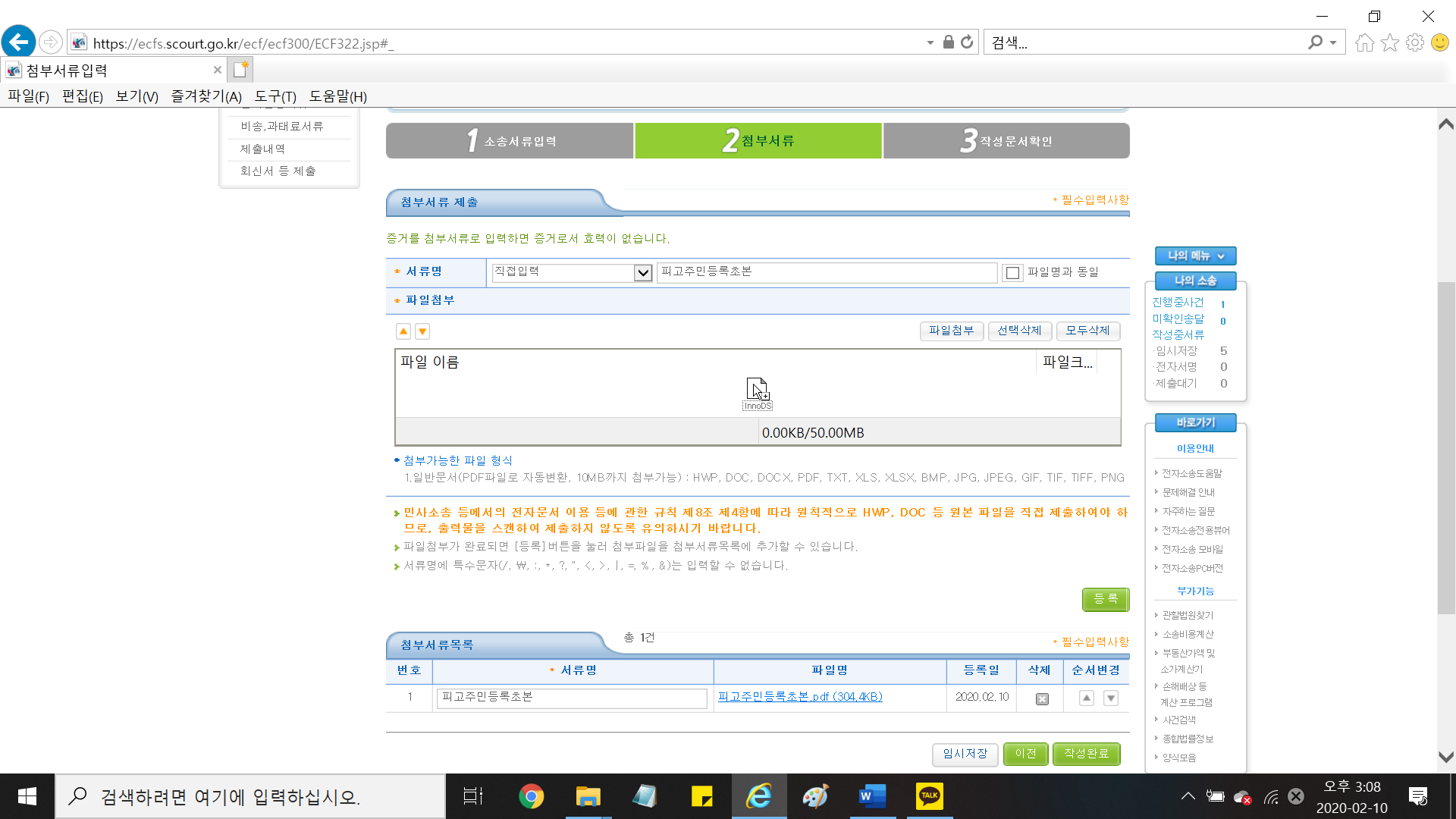The image size is (1456, 819).
Task: Refresh the page with the reload icon
Action: tap(967, 42)
